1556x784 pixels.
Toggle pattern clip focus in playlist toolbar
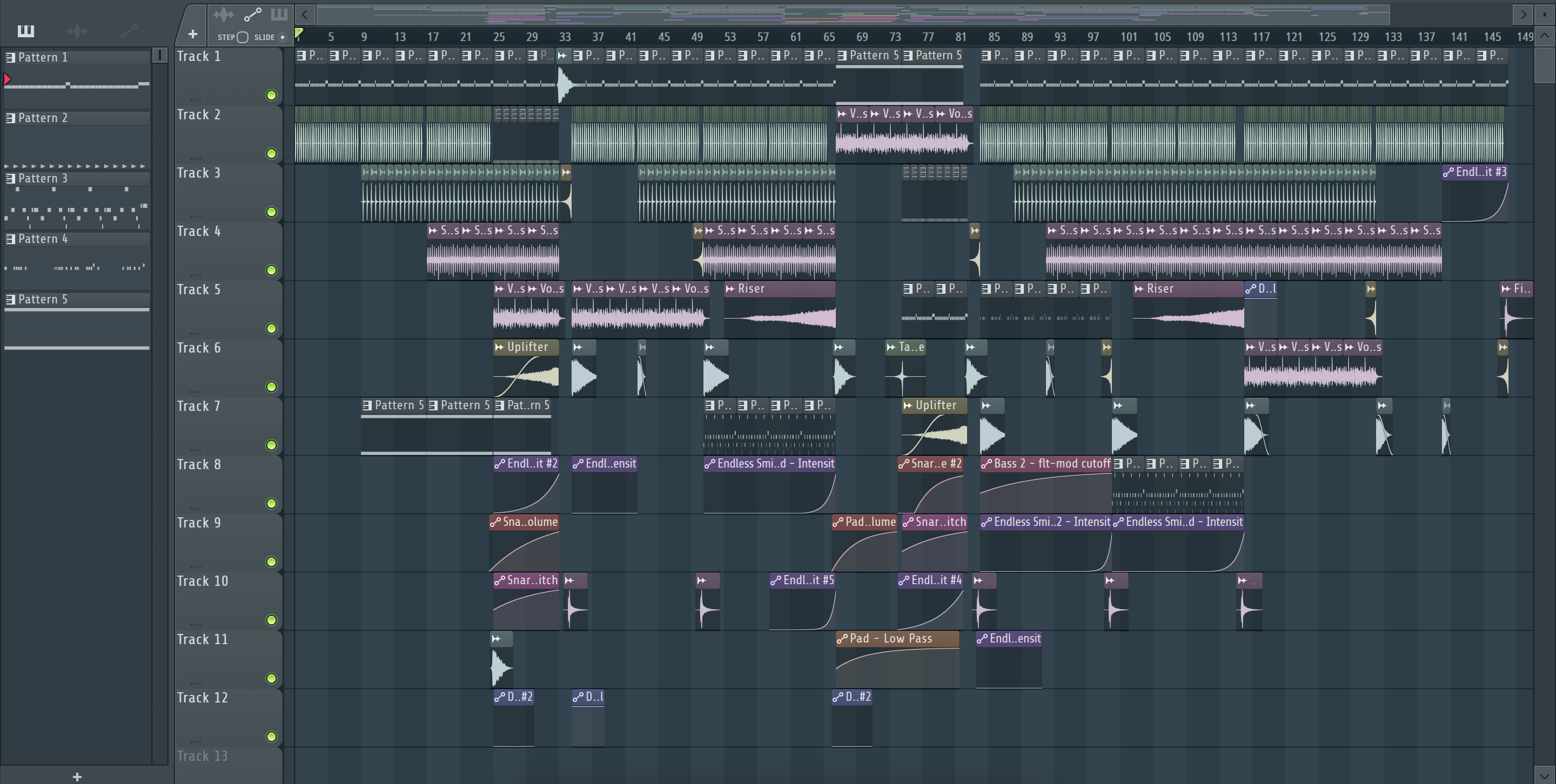tap(279, 14)
